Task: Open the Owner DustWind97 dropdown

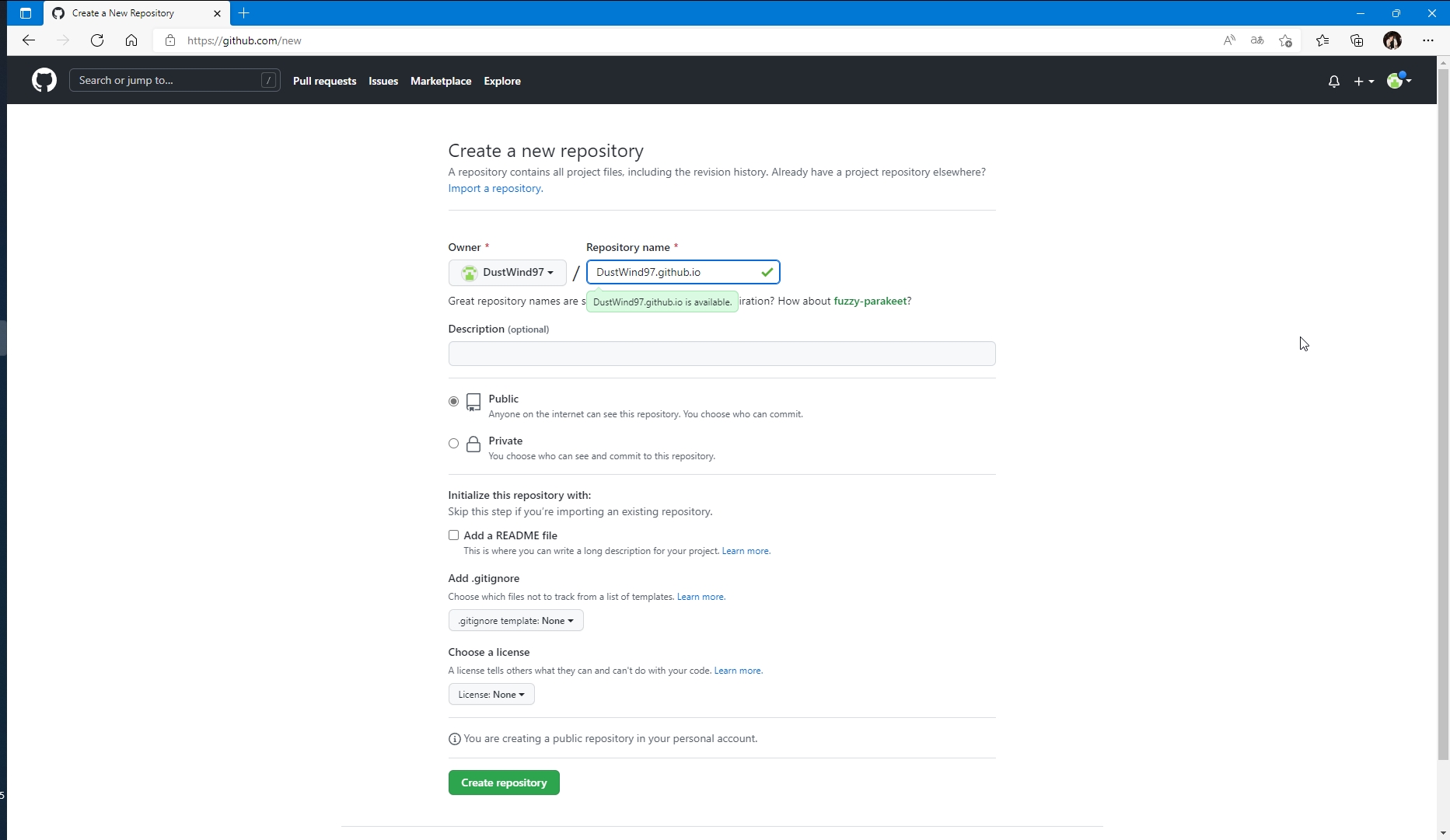Action: (x=507, y=272)
